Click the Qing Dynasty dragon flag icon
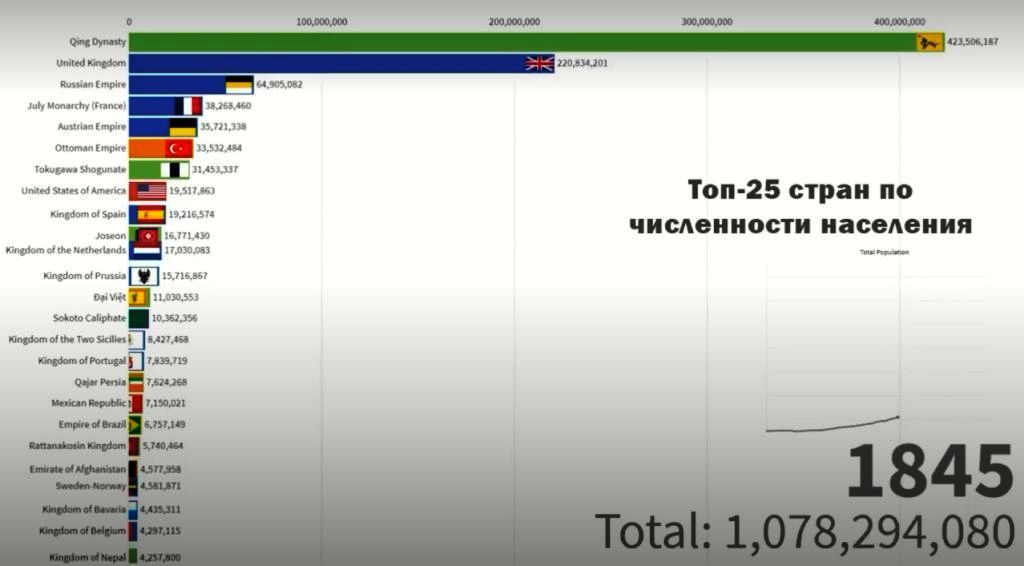Image resolution: width=1024 pixels, height=566 pixels. 930,42
